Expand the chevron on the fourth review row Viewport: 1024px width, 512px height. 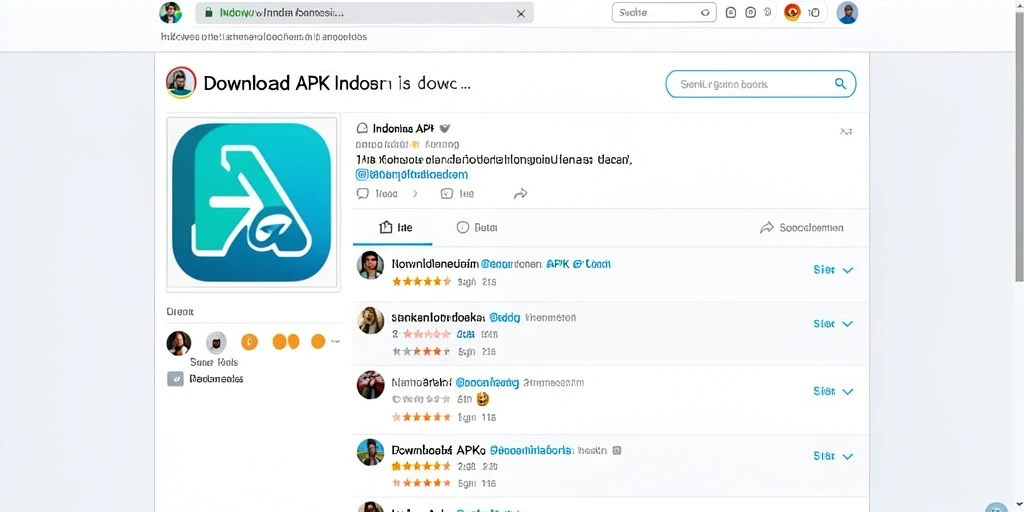pos(848,456)
